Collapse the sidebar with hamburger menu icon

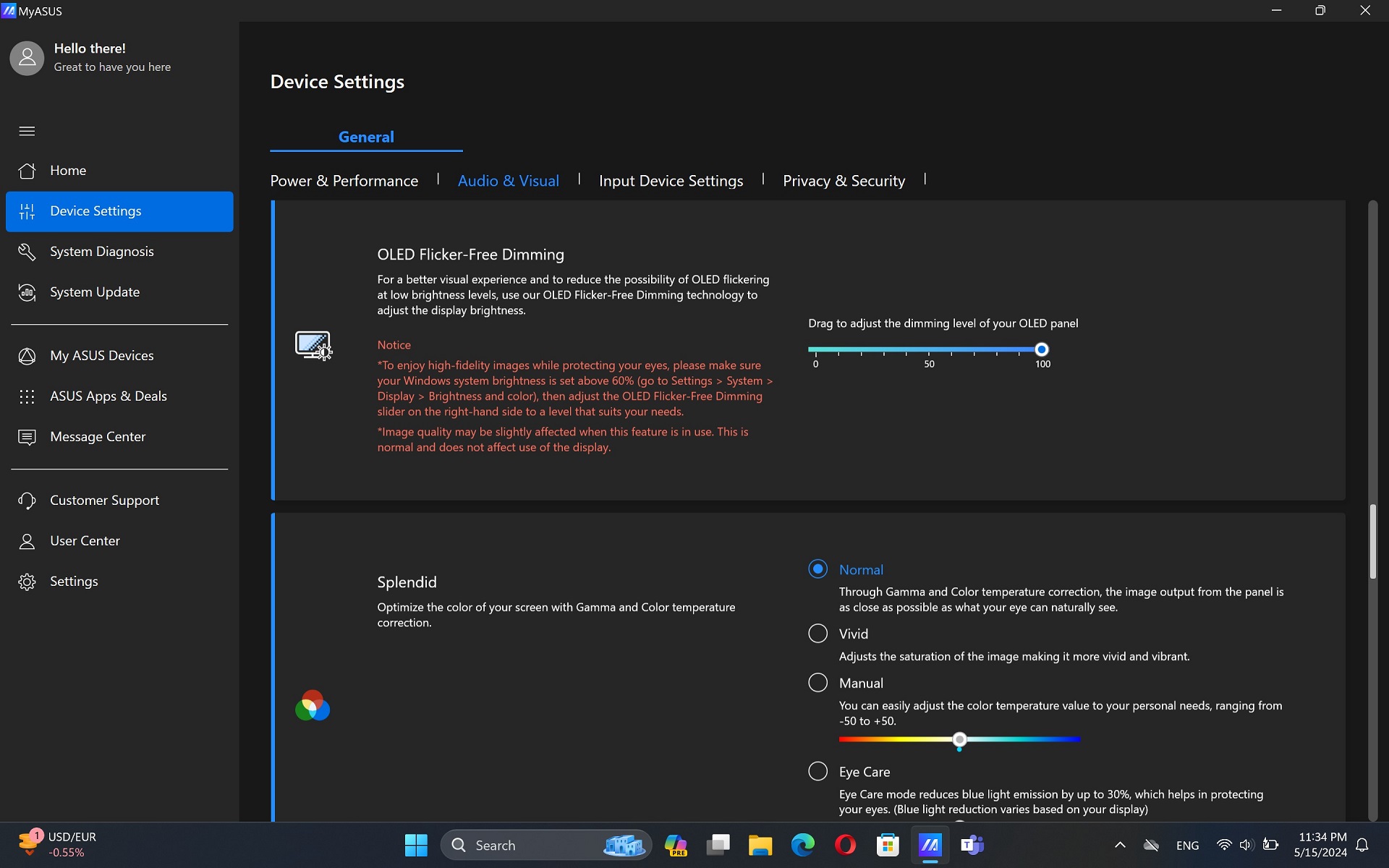pyautogui.click(x=27, y=131)
